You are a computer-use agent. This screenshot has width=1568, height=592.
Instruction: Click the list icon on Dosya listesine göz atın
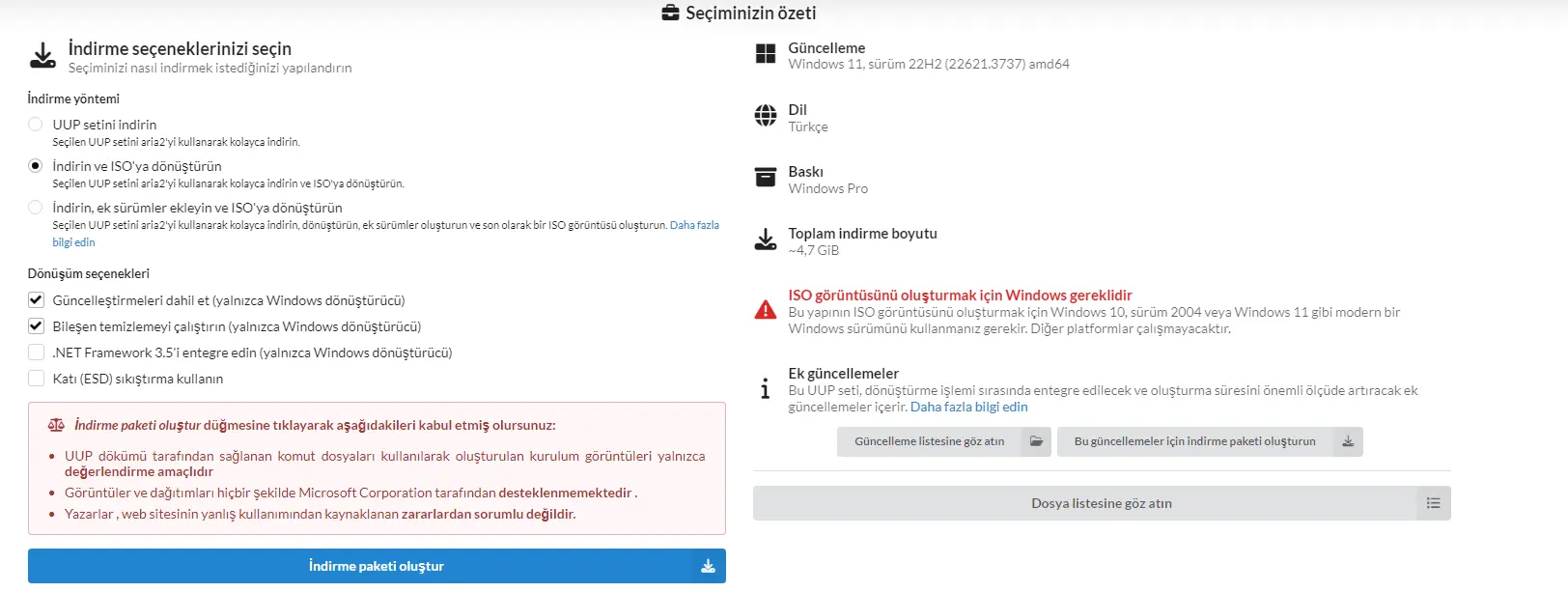[1434, 503]
